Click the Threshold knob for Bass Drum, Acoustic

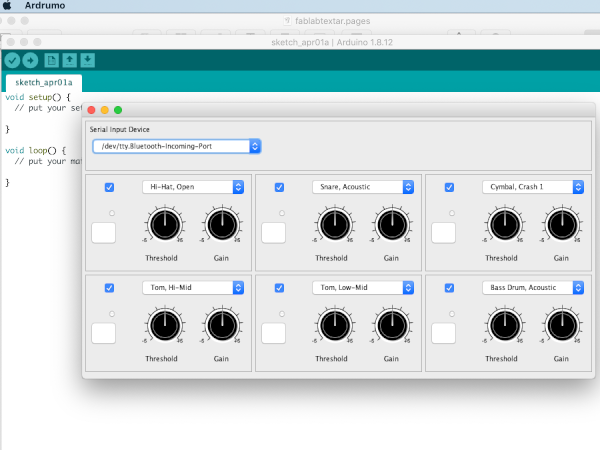coord(505,326)
